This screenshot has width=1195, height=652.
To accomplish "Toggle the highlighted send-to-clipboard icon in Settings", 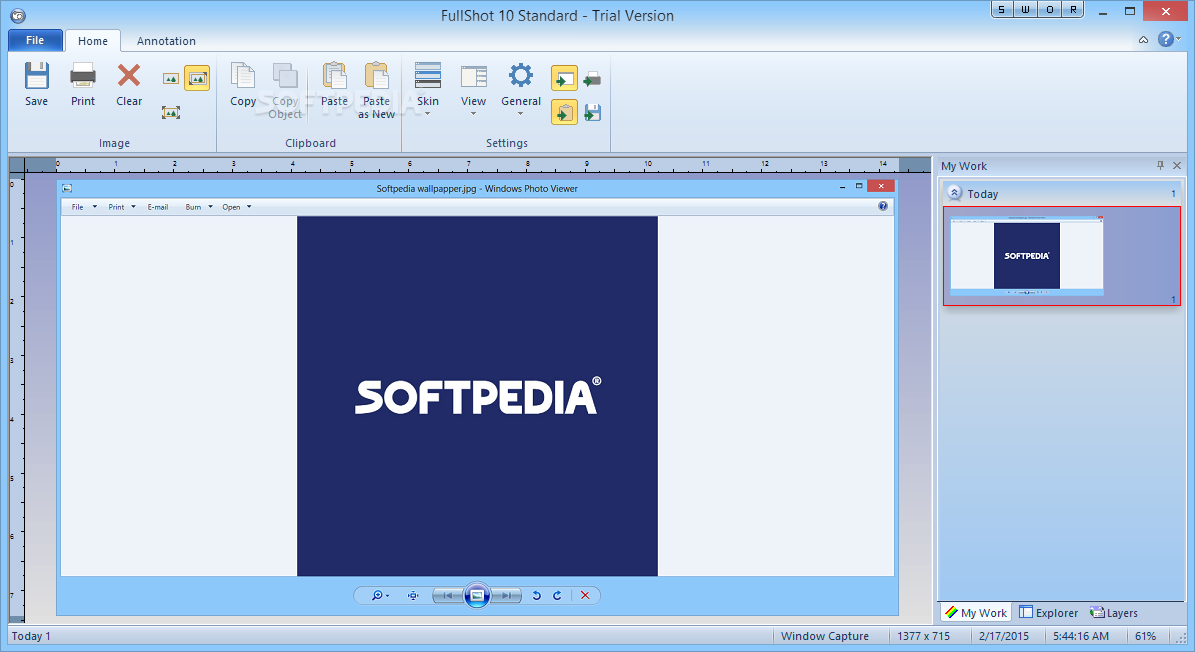I will [564, 113].
